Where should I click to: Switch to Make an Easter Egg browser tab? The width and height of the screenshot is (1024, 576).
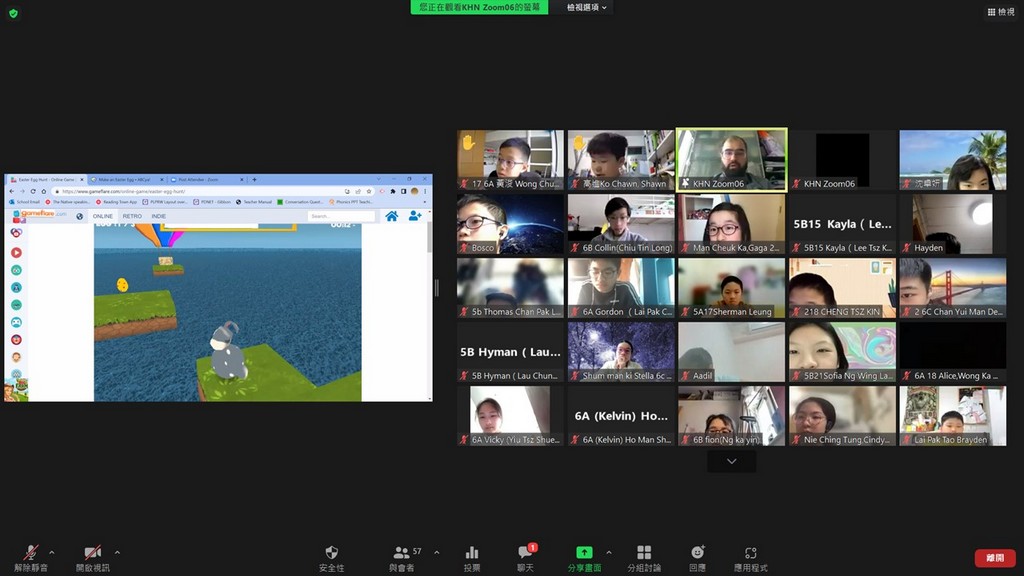[125, 179]
